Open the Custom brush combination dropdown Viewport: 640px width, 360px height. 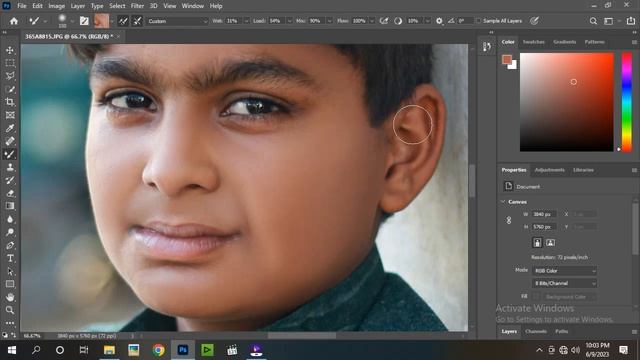(177, 21)
